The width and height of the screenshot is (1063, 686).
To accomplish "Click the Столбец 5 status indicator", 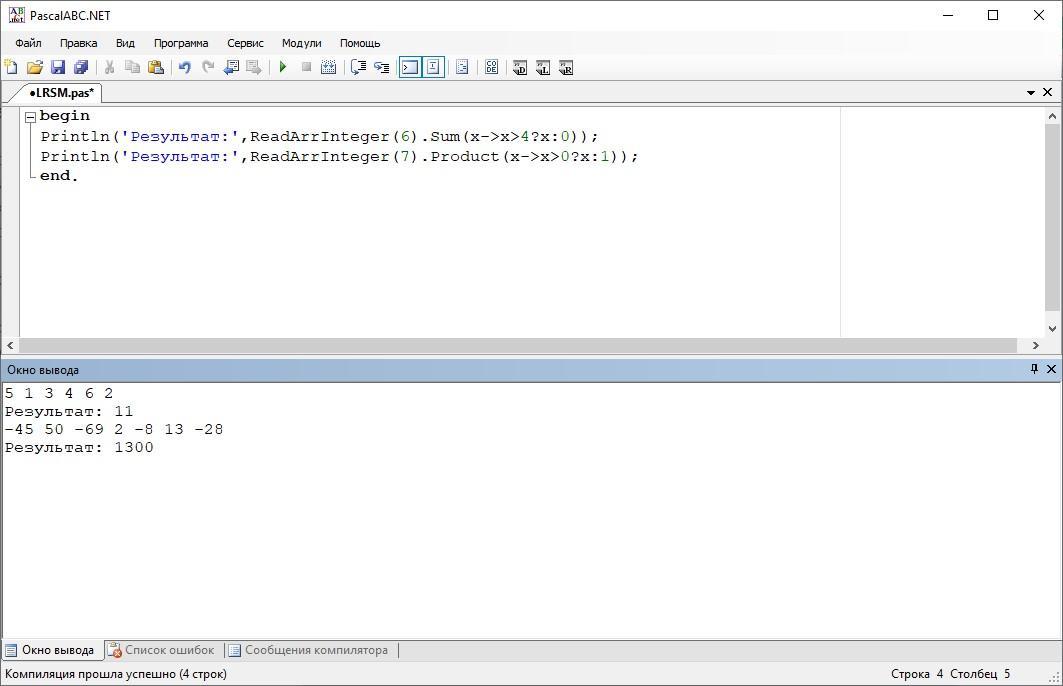I will tap(980, 674).
